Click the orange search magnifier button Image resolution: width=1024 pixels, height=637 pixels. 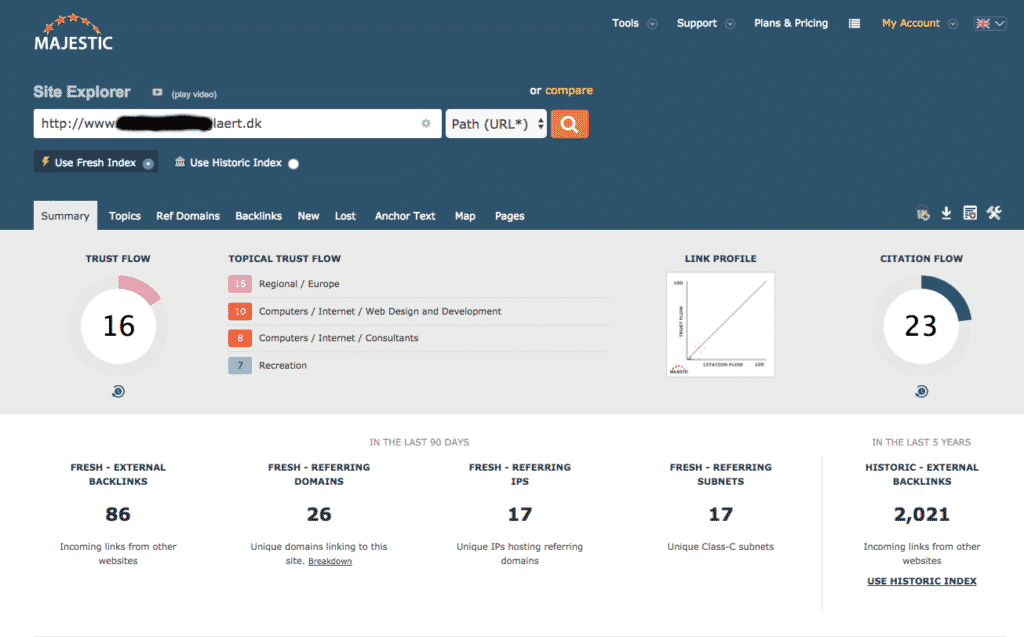(x=569, y=124)
